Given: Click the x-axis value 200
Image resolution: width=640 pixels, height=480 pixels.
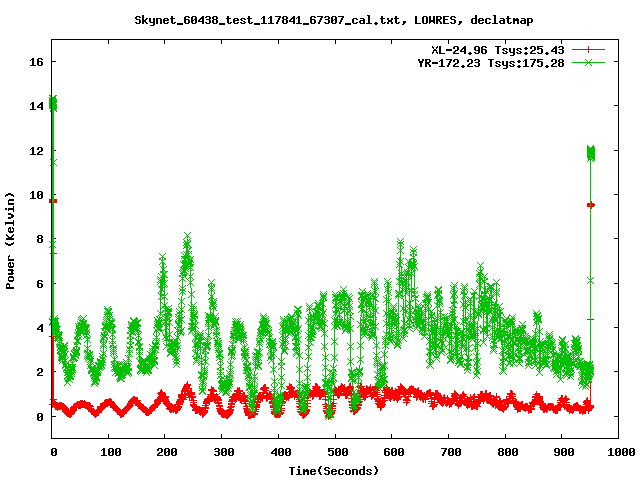Looking at the screenshot, I should (x=167, y=452).
